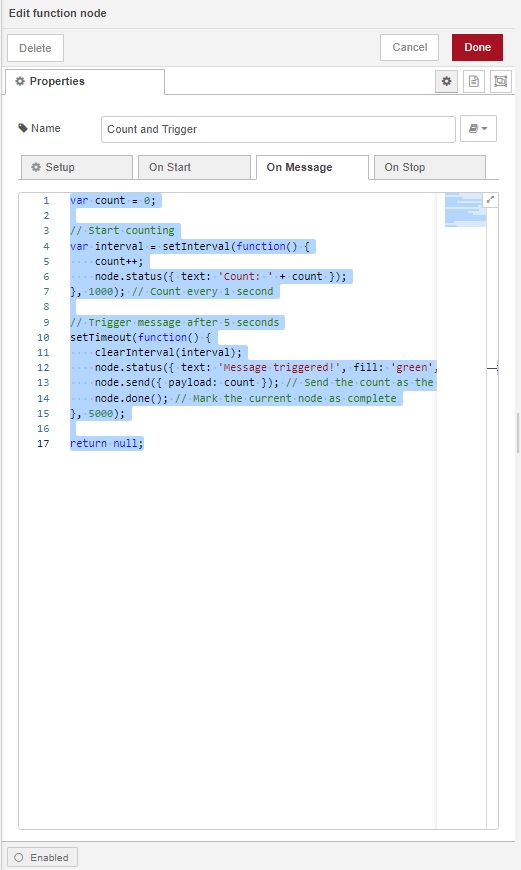Viewport: 521px width, 870px height.
Task: Click the code minimap preview
Action: 466,210
